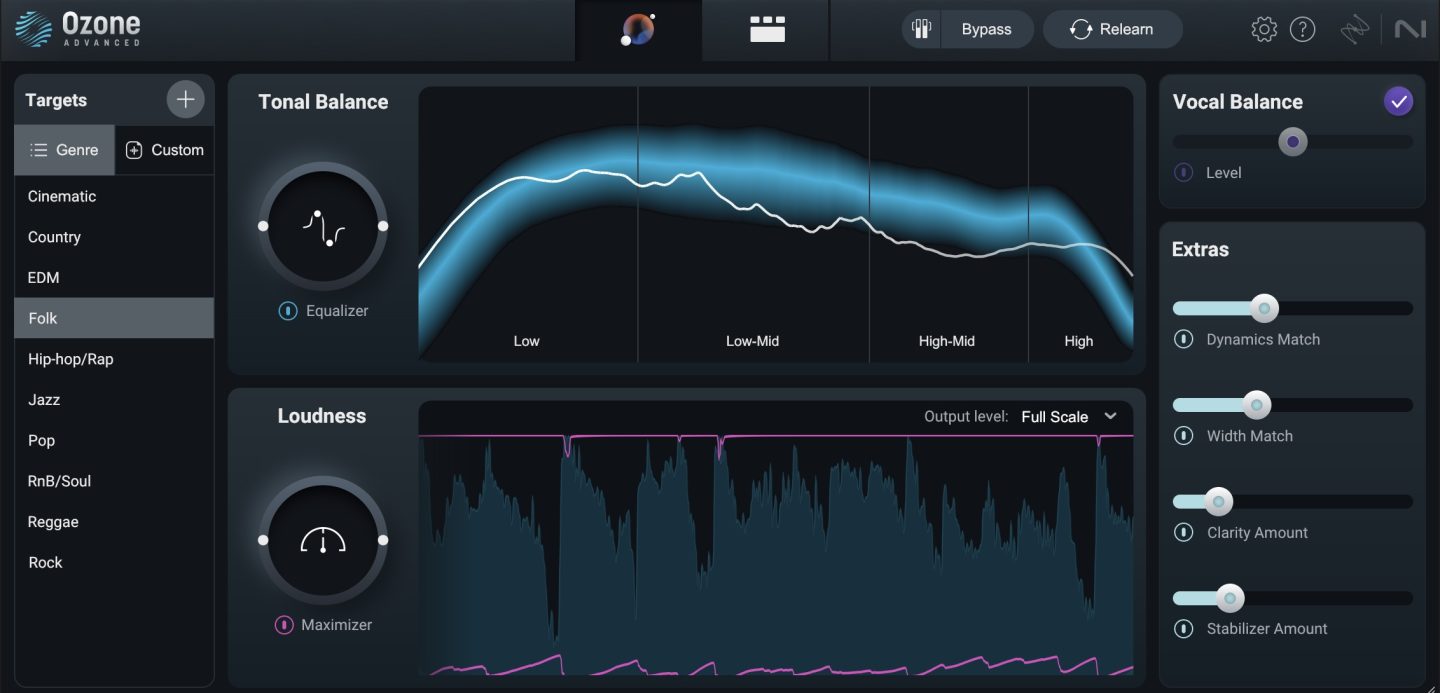Click the Relearn button
The height and width of the screenshot is (693, 1440).
pos(1112,30)
